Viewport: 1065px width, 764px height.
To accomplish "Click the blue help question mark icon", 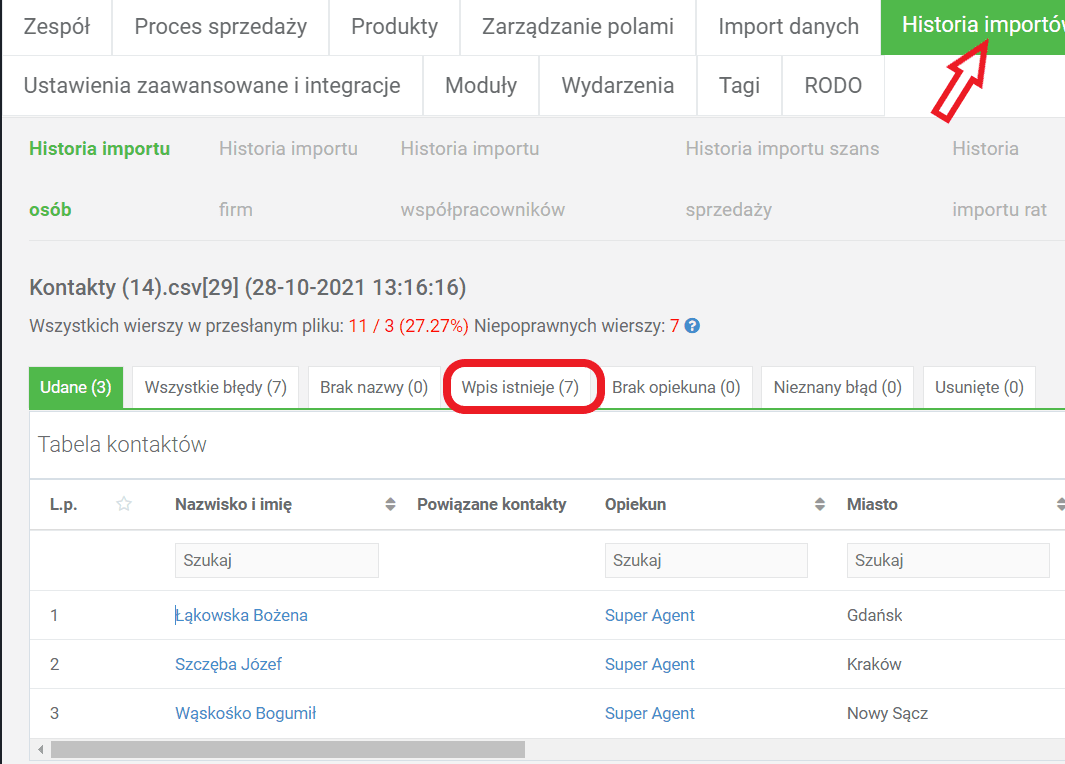I will tap(692, 326).
